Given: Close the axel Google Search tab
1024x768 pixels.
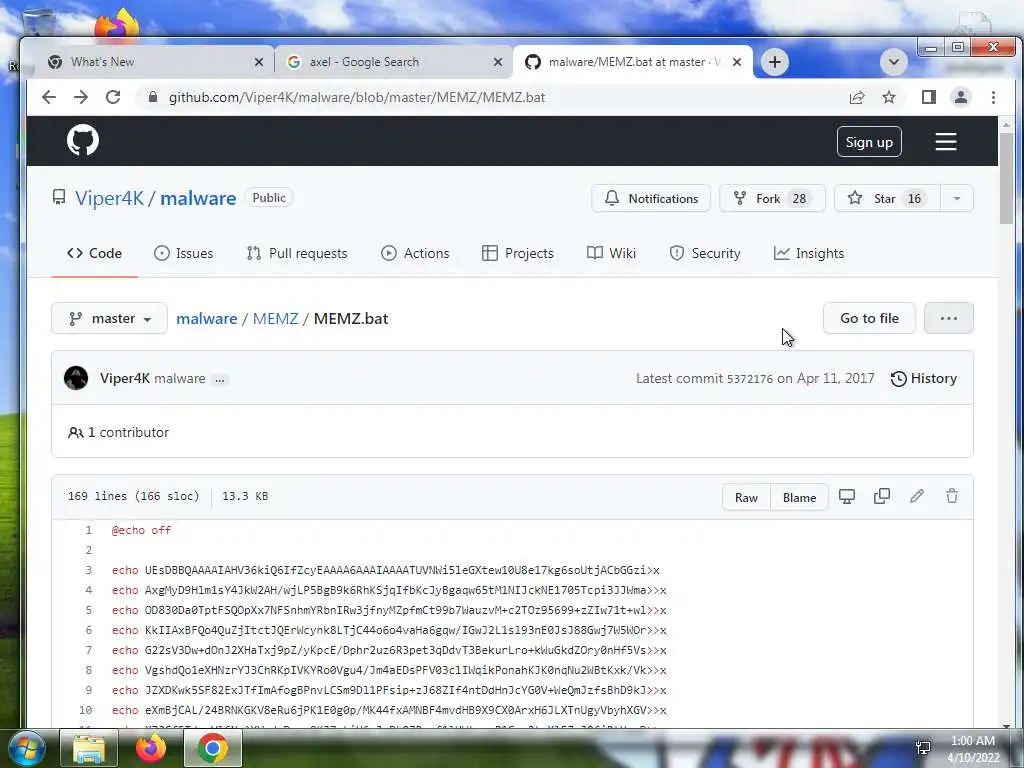Looking at the screenshot, I should coord(498,62).
